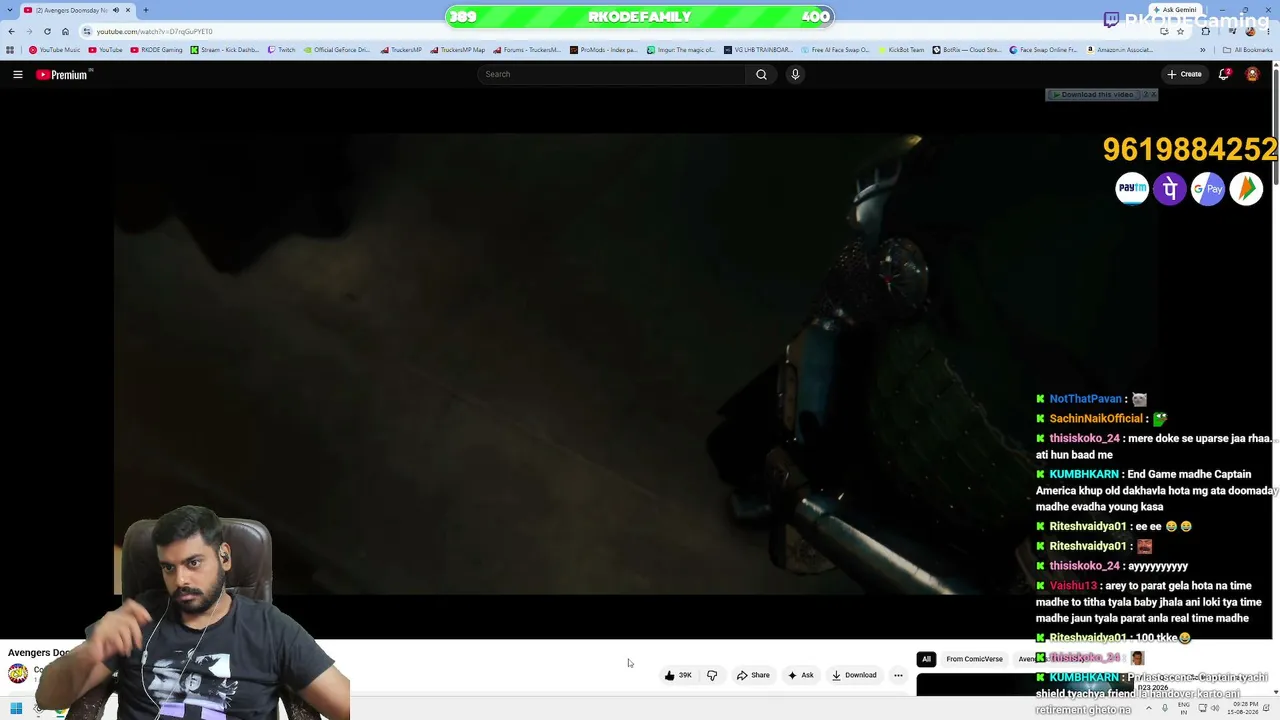Viewport: 1280px width, 720px height.
Task: Open Official GeForce Drivers bookmark
Action: pyautogui.click(x=337, y=50)
